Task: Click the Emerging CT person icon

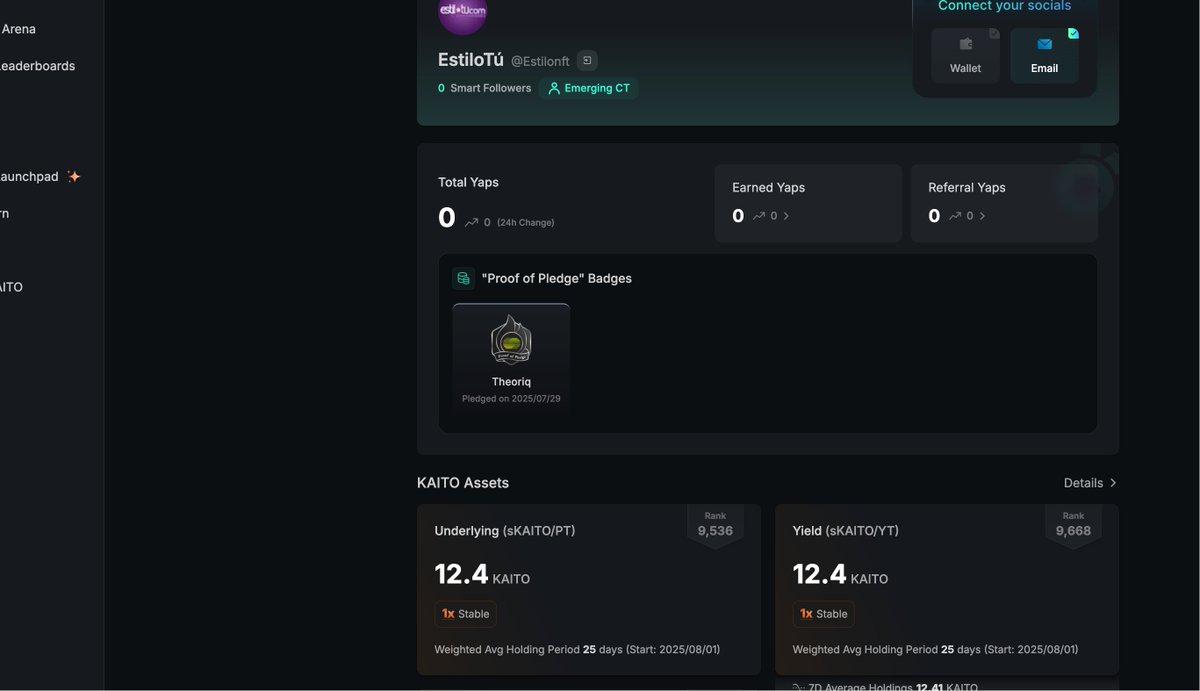Action: pos(554,88)
